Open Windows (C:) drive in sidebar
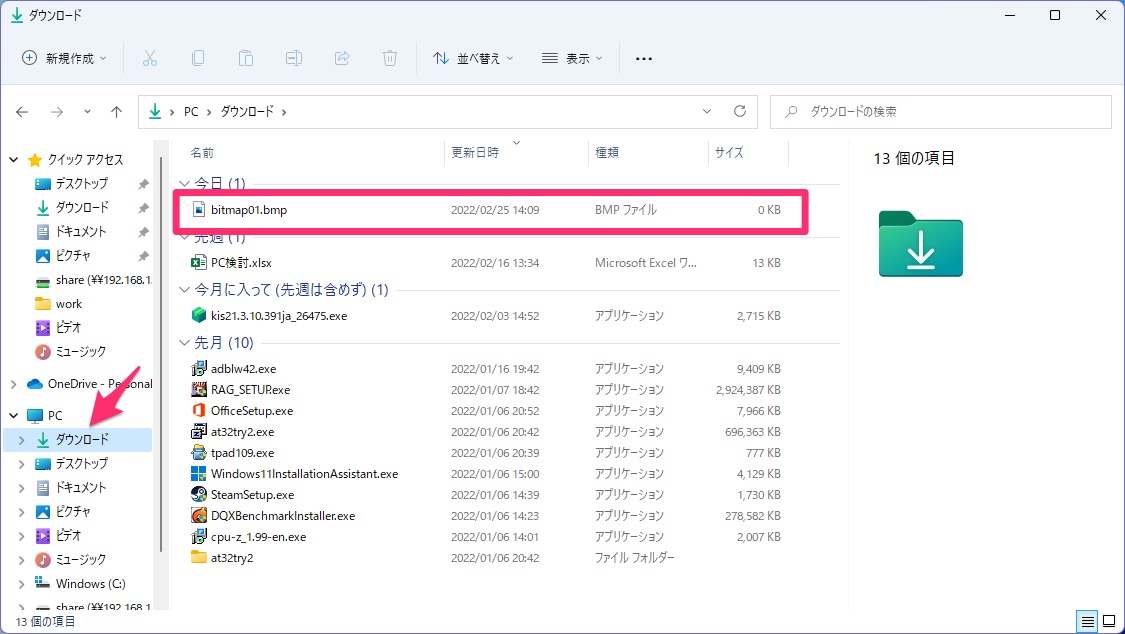Viewport: 1125px width, 634px height. click(x=90, y=584)
